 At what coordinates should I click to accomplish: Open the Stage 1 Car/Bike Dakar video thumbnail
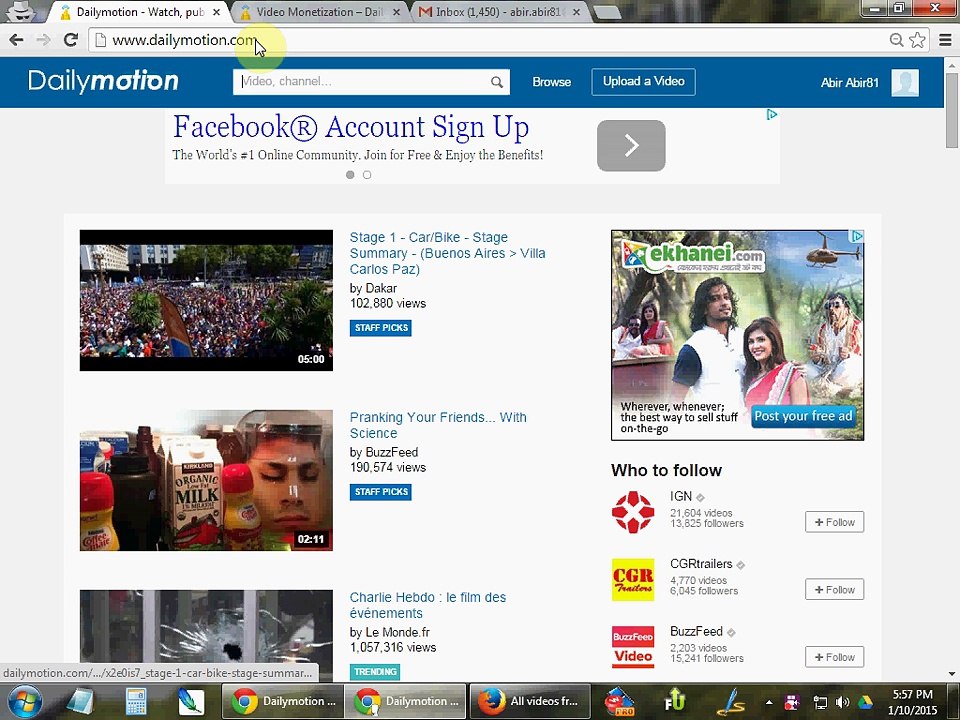click(x=206, y=300)
